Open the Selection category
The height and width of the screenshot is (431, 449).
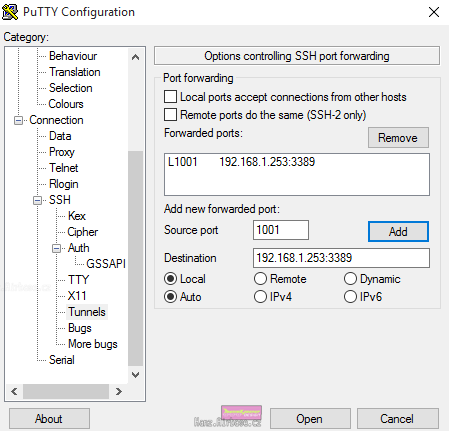71,88
